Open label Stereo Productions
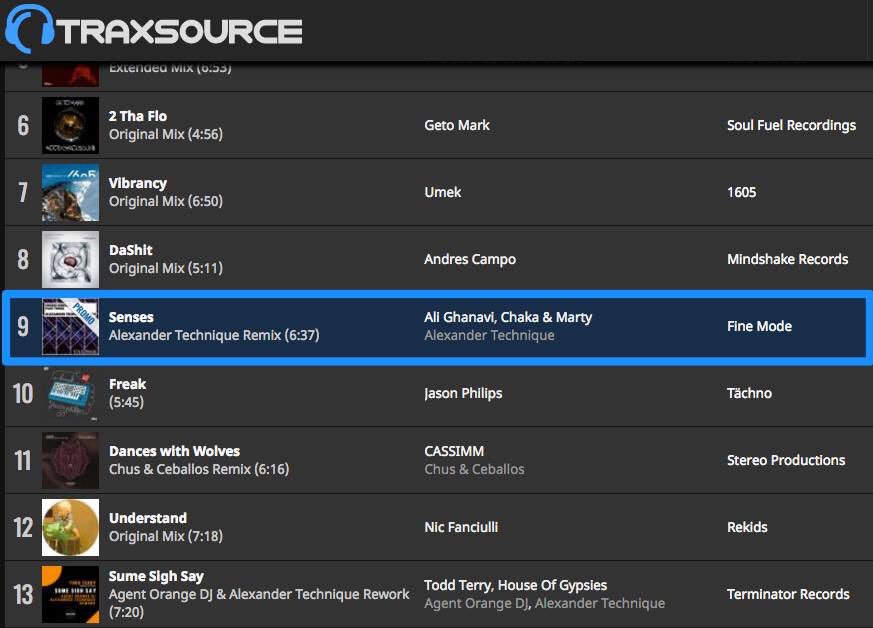Image resolution: width=873 pixels, height=628 pixels. click(786, 460)
